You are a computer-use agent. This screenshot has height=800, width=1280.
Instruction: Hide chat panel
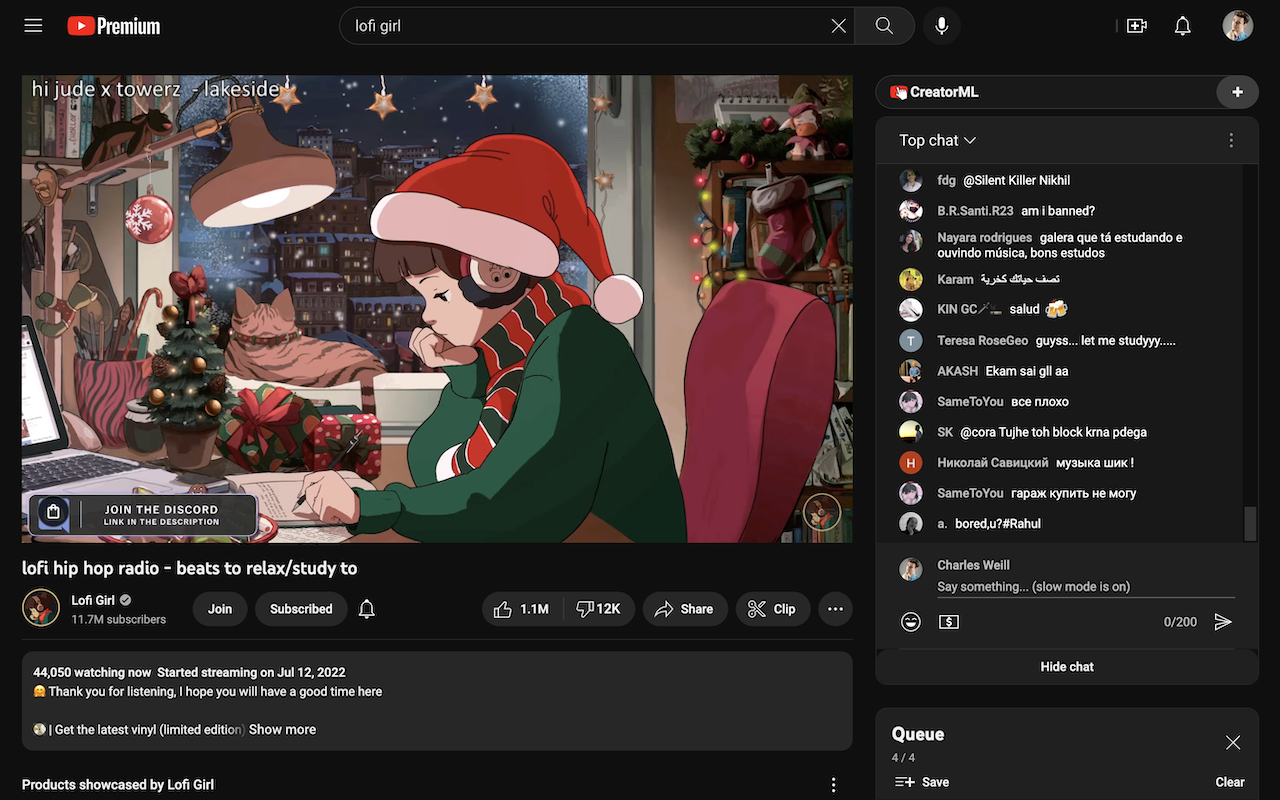click(x=1067, y=667)
